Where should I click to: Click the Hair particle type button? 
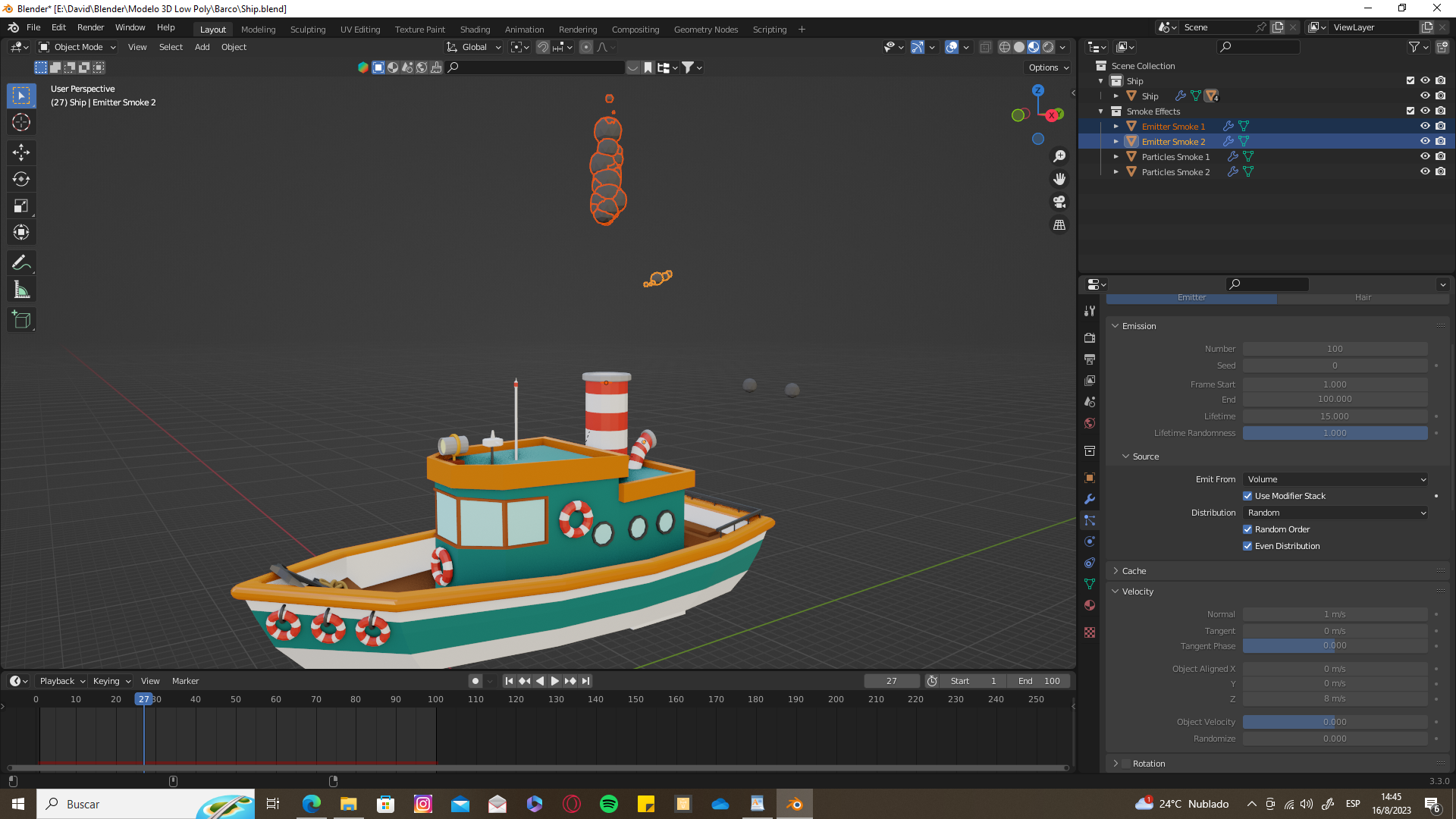coord(1363,298)
